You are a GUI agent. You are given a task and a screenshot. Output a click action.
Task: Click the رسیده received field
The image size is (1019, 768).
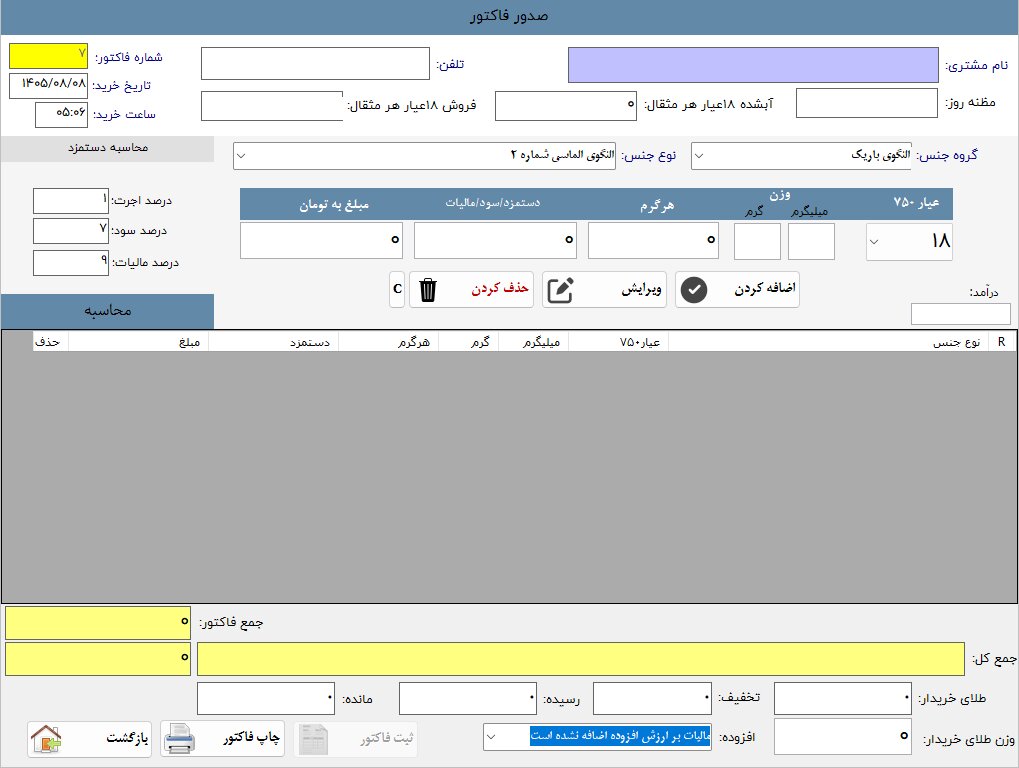click(468, 698)
